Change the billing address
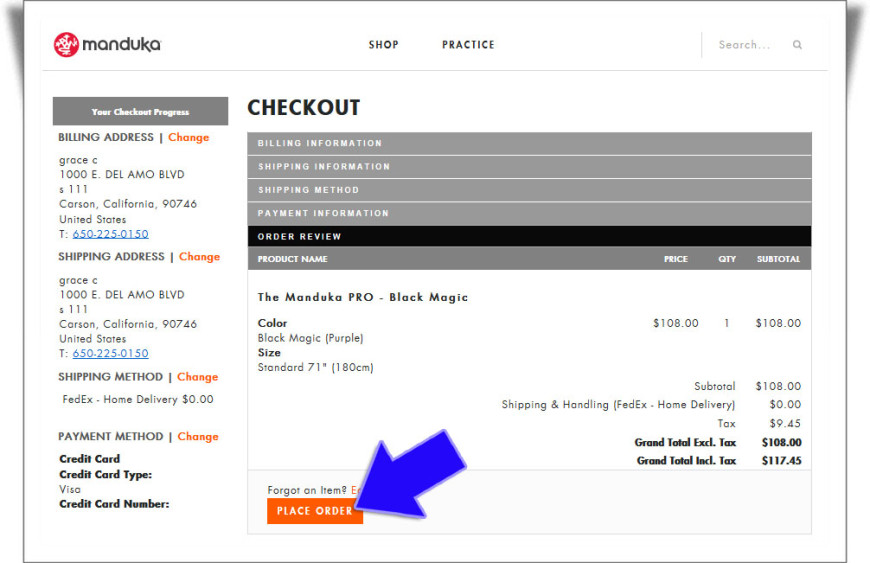 click(x=189, y=137)
